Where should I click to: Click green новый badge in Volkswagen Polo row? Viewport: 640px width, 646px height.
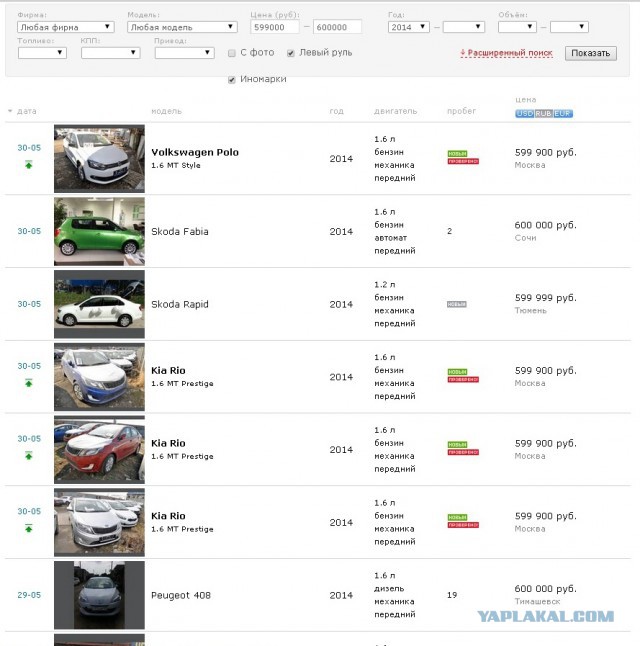457,154
